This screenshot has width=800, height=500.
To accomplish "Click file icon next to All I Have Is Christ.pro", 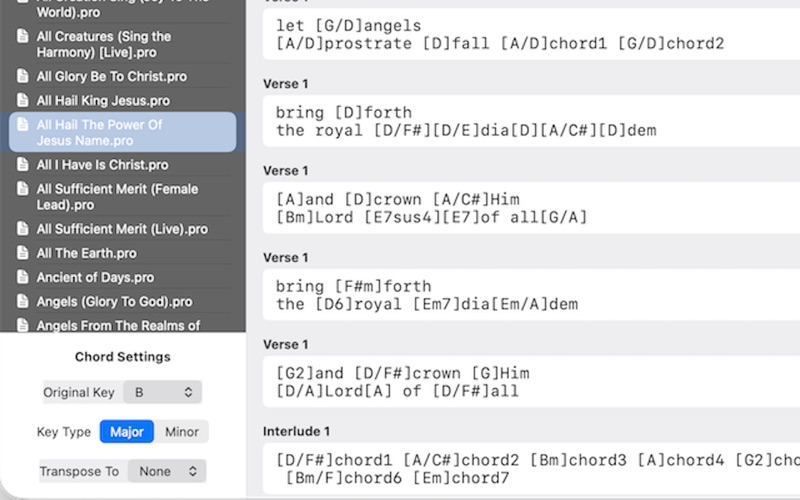I will pos(22,164).
